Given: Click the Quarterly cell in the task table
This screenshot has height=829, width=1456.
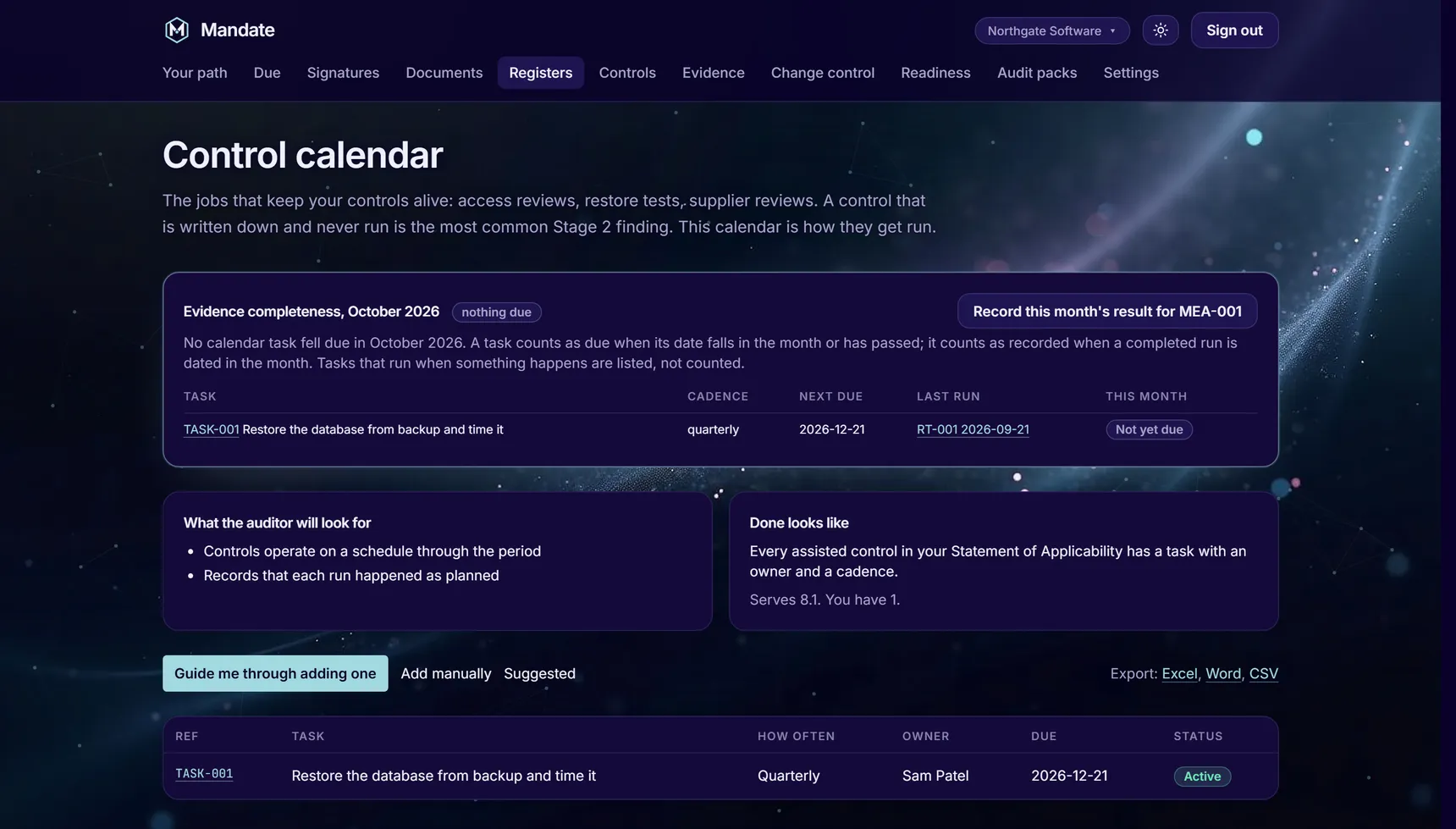Looking at the screenshot, I should [x=789, y=776].
